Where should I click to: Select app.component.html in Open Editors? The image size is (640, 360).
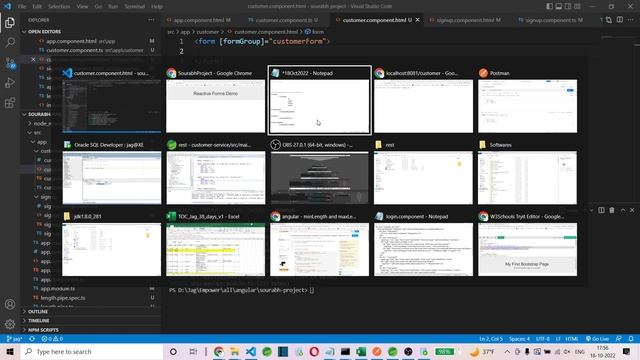coord(91,41)
